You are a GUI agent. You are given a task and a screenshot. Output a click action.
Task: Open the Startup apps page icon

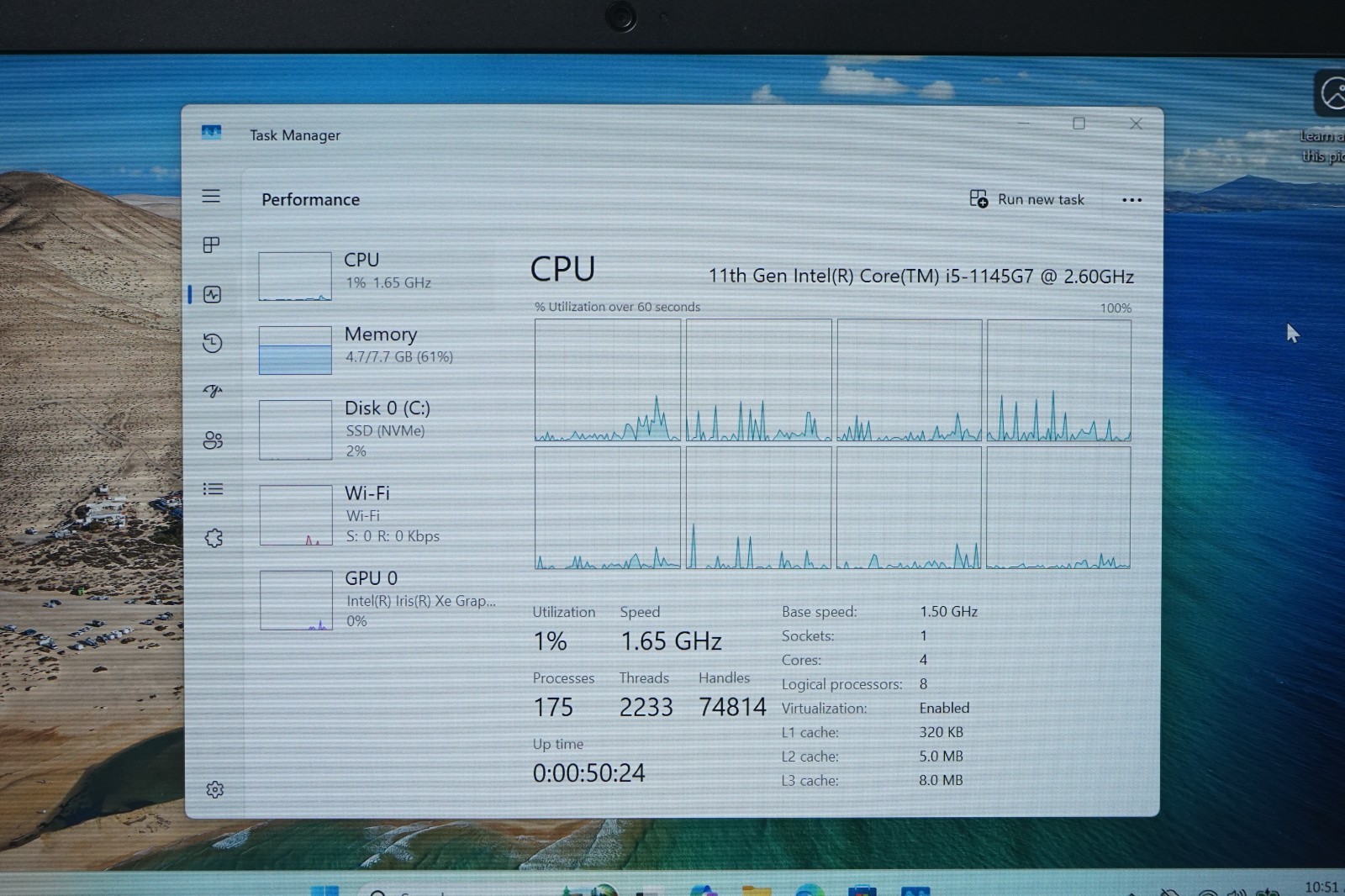(x=213, y=391)
